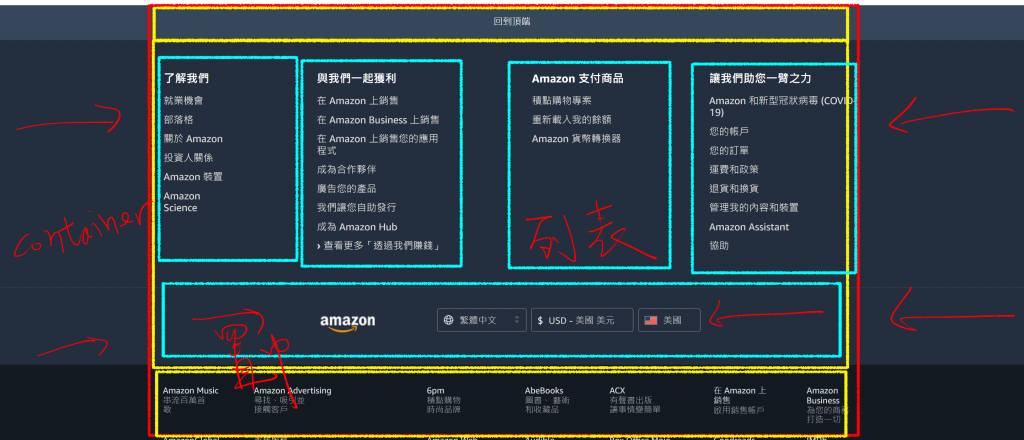Click Amazon 裝置 link
The width and height of the screenshot is (1024, 440).
point(193,177)
